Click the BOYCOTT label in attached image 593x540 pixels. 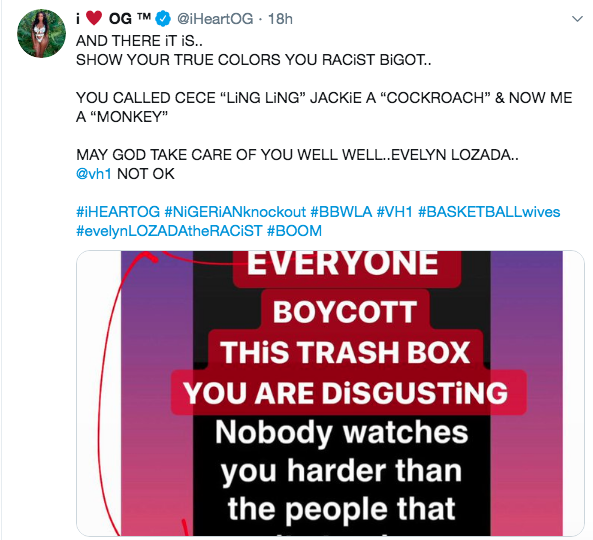[345, 312]
